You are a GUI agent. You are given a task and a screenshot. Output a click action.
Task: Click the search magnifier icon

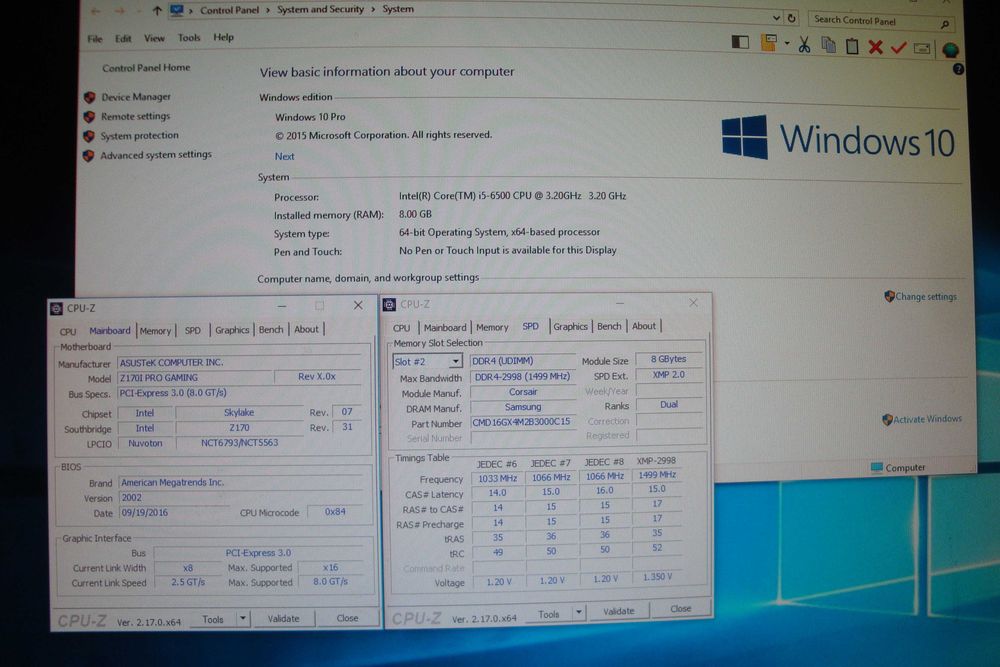pyautogui.click(x=945, y=24)
